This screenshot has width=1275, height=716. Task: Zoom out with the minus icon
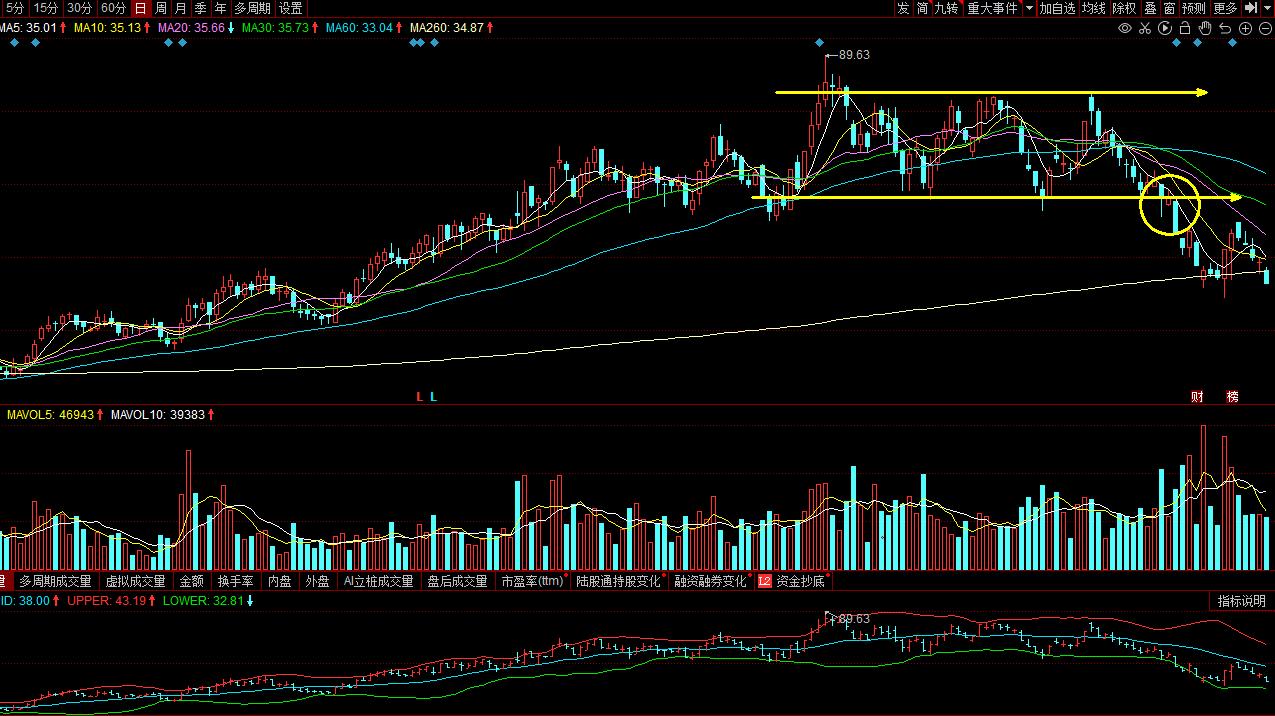(x=1265, y=28)
